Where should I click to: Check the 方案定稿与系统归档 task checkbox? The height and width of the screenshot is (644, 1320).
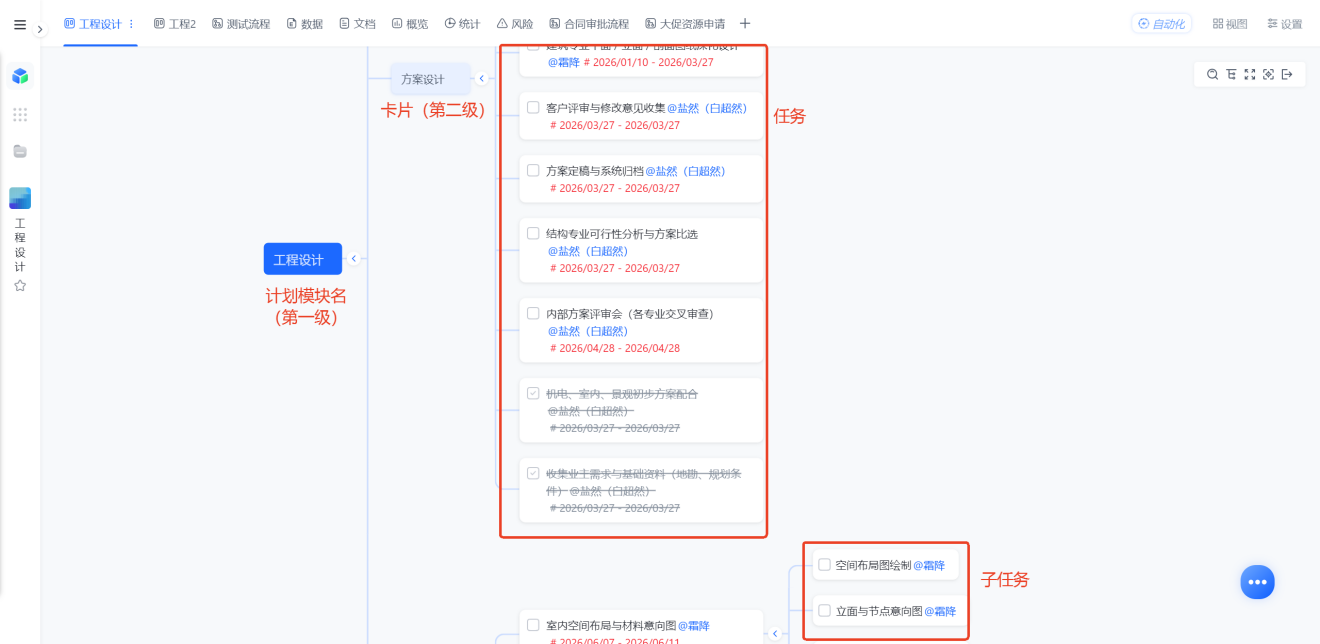pyautogui.click(x=533, y=171)
